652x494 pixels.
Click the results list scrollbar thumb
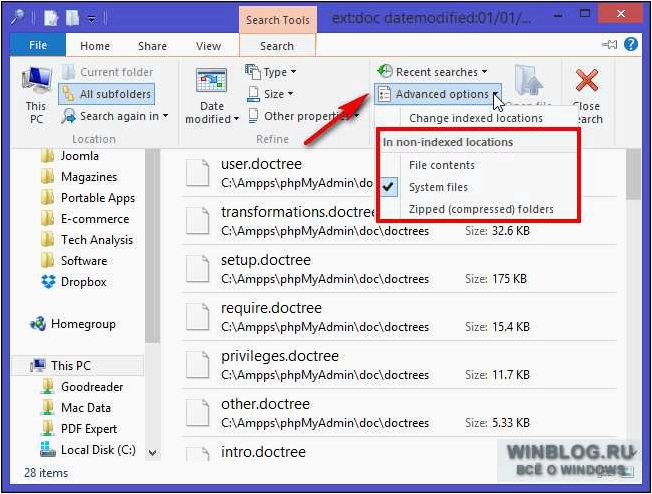[634, 175]
